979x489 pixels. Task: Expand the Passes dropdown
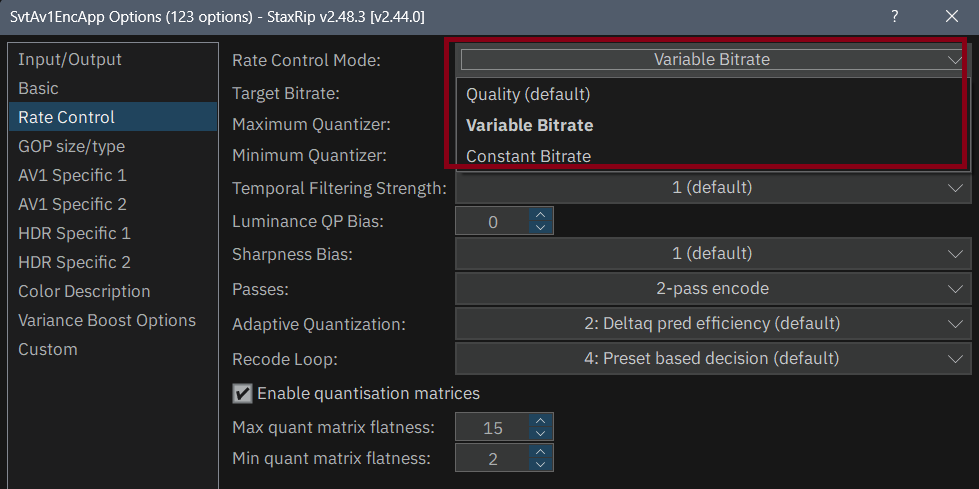(x=711, y=289)
